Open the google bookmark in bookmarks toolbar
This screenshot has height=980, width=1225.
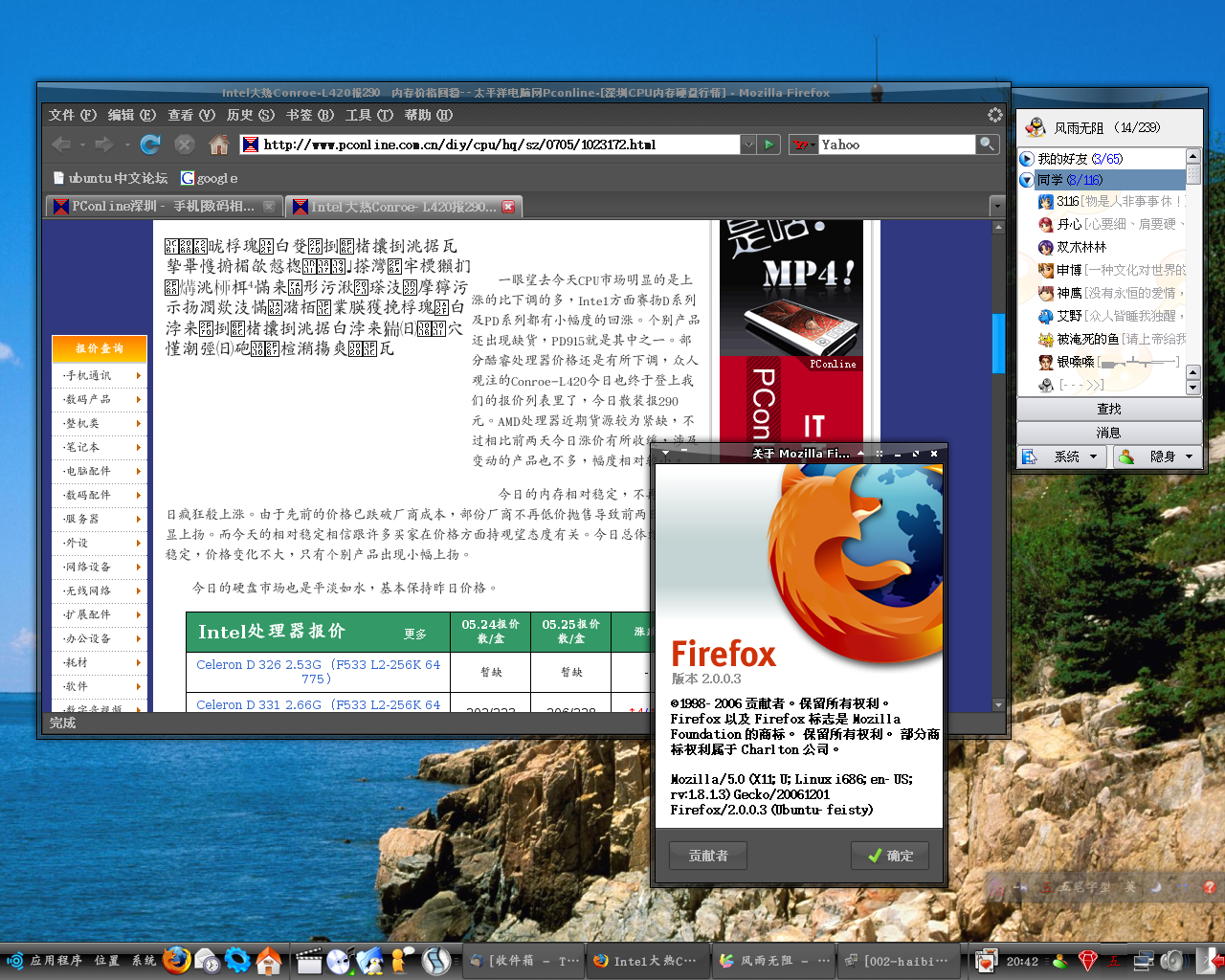tap(210, 178)
